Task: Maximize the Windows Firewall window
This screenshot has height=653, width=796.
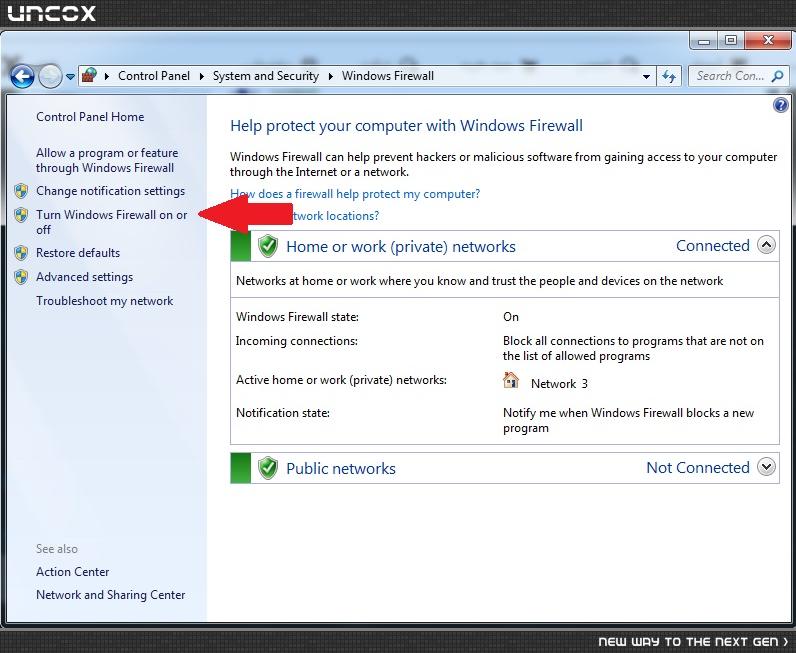Action: (x=731, y=41)
